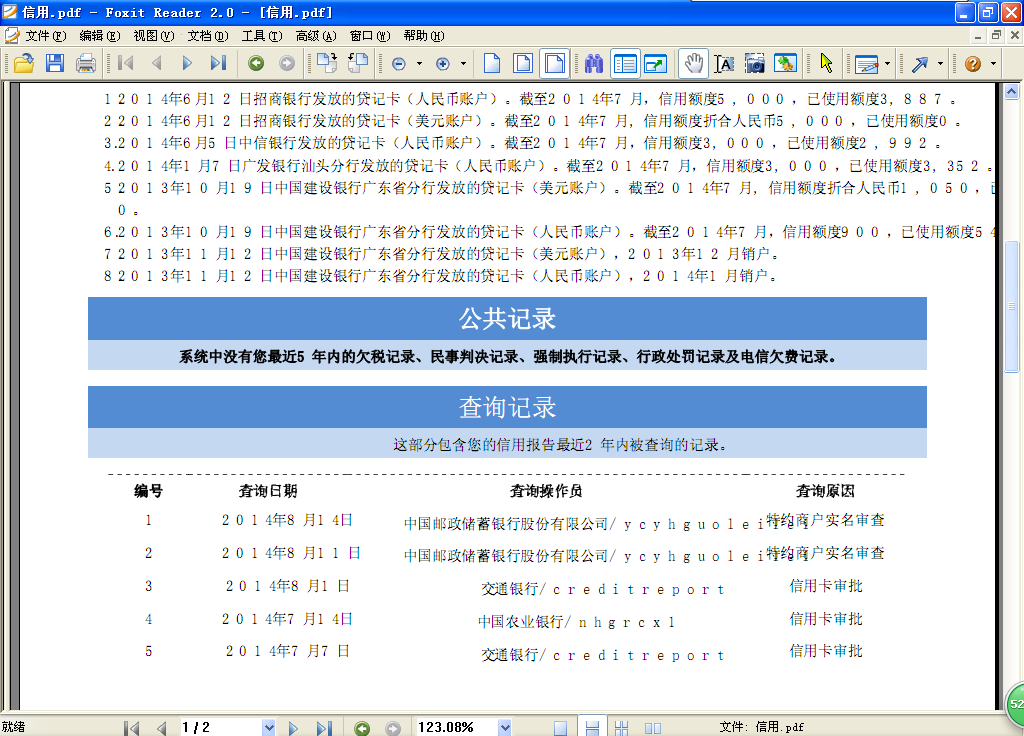Go to the last page in the toolbar
Screen dimensions: 1024x736
(x=218, y=63)
